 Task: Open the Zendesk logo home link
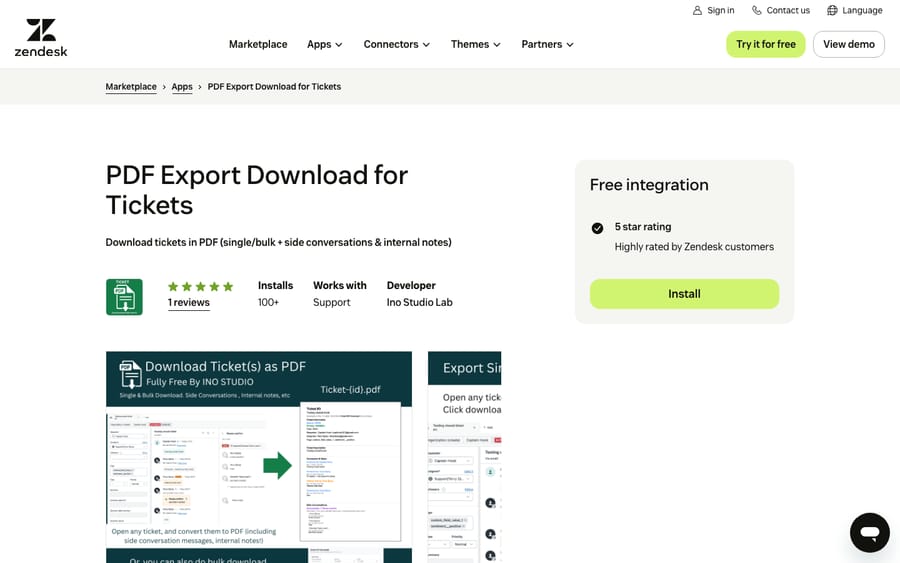pos(41,38)
